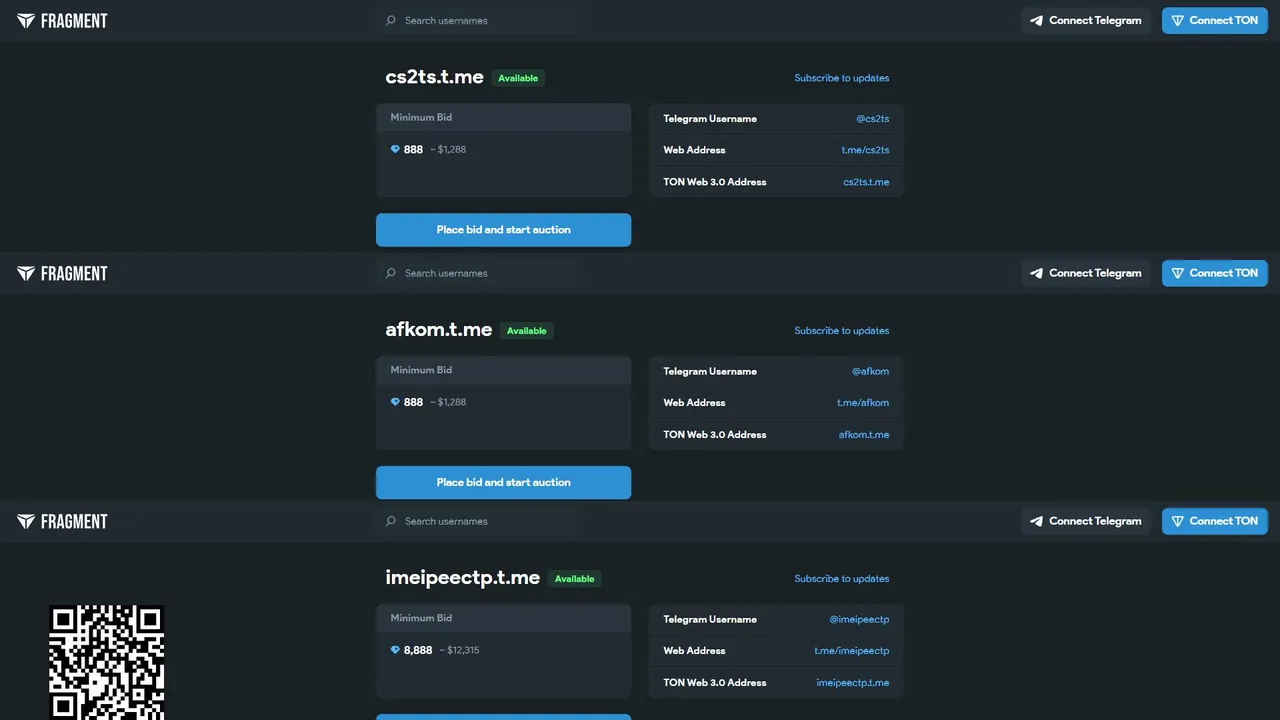This screenshot has width=1280, height=720.
Task: Open the @cs2ts Telegram username link
Action: 872,119
